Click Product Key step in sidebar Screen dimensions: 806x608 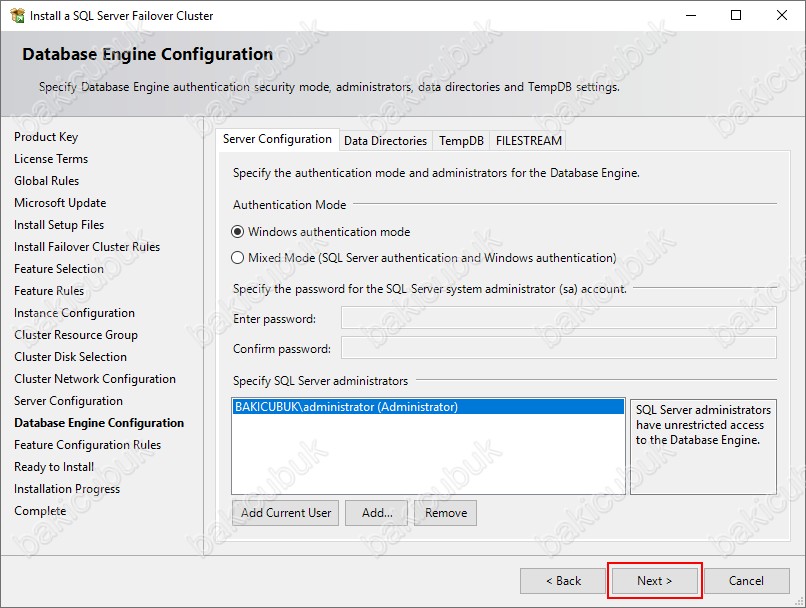(x=46, y=137)
